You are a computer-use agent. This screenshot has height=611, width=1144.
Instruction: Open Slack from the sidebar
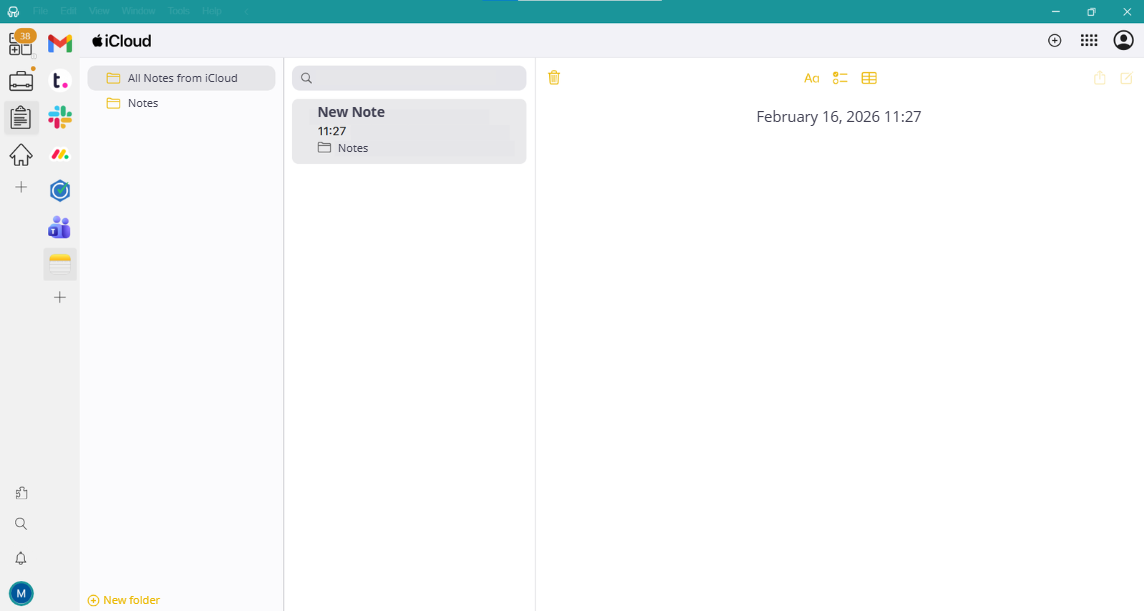coord(59,117)
